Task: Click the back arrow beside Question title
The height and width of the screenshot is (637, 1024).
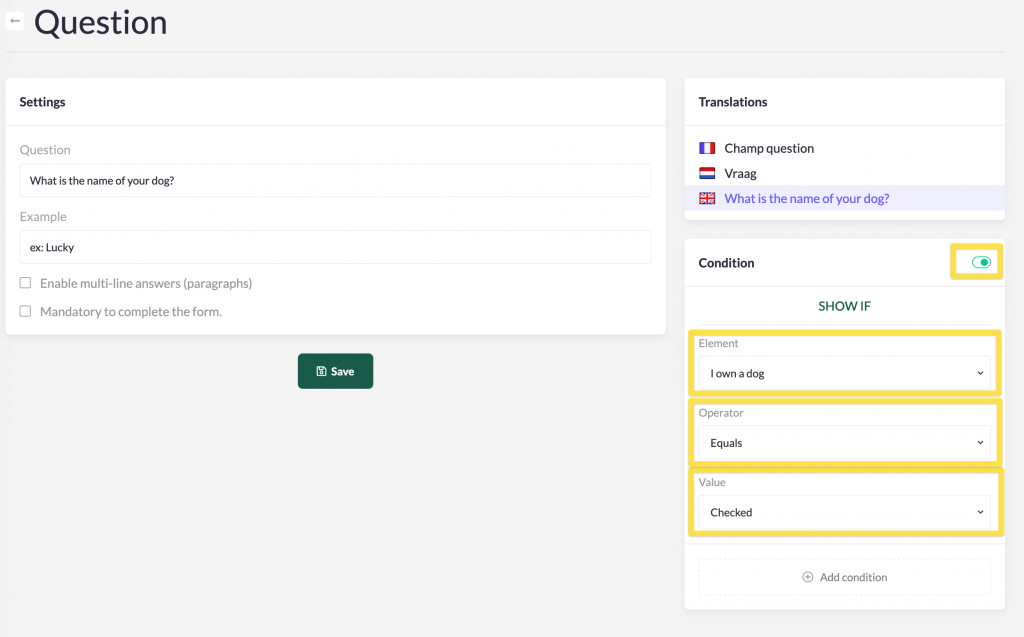Action: (x=15, y=21)
